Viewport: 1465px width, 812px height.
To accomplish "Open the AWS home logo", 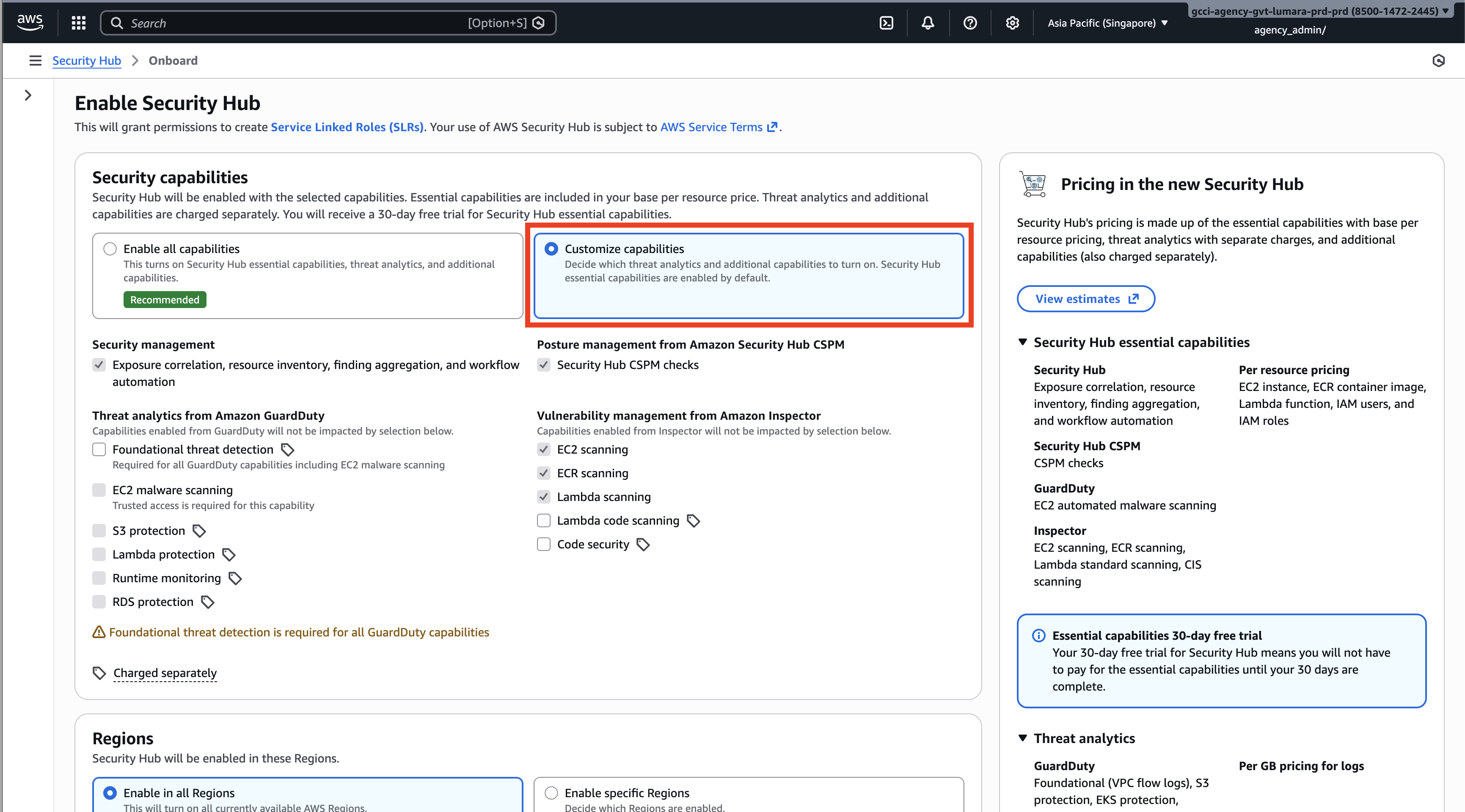I will pos(30,23).
